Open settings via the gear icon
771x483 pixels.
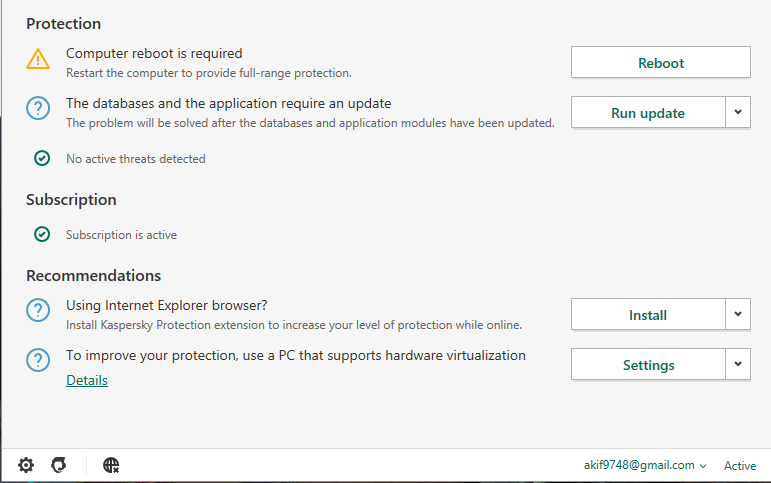pyautogui.click(x=26, y=465)
